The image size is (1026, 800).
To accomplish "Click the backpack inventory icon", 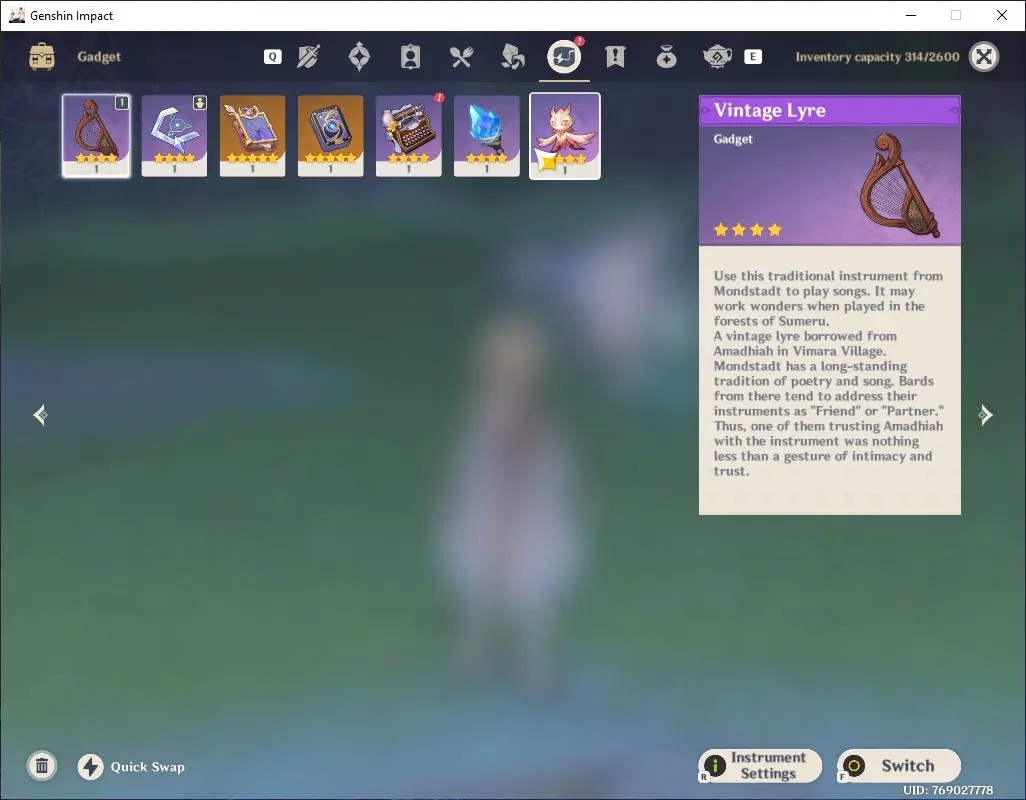I will coord(42,57).
